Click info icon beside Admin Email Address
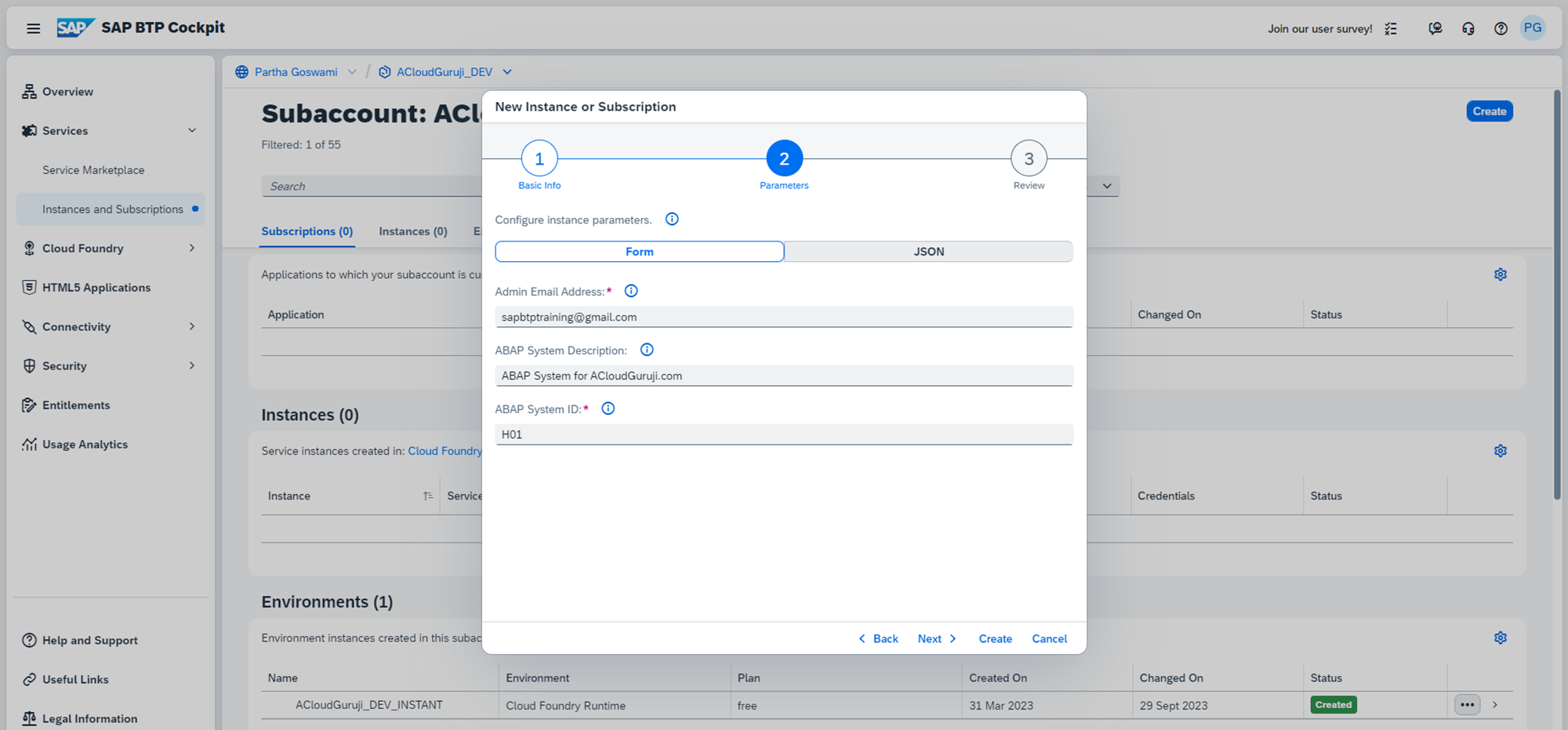The image size is (1568, 730). coord(630,291)
